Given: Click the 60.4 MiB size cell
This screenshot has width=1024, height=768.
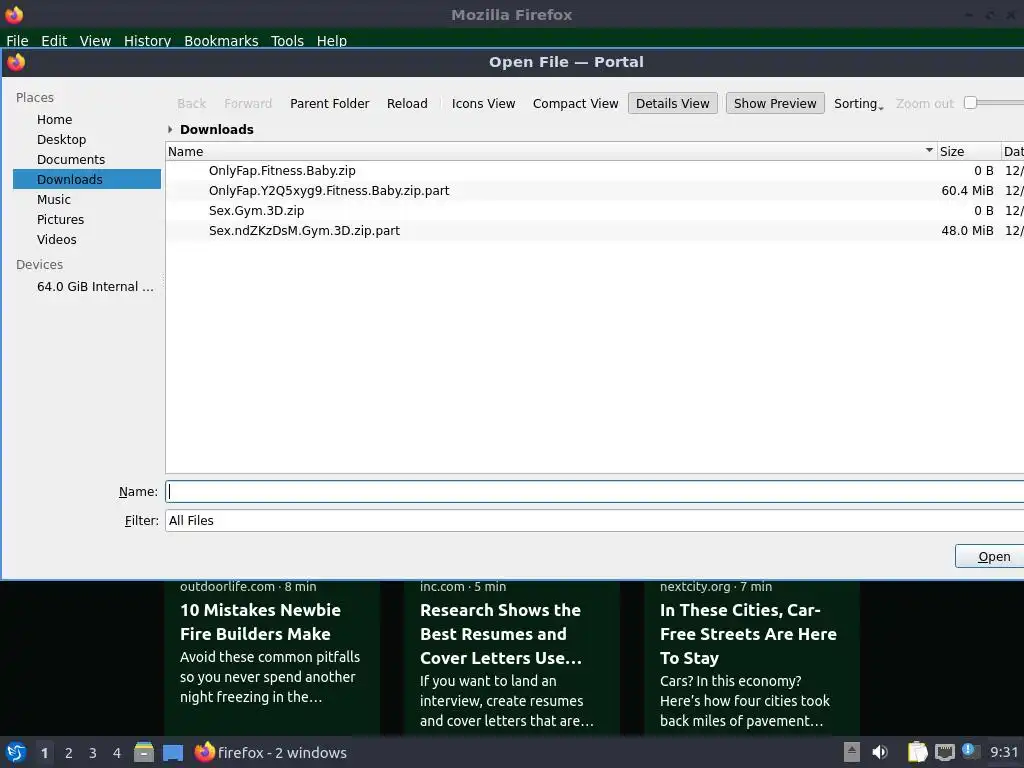Looking at the screenshot, I should (967, 191).
